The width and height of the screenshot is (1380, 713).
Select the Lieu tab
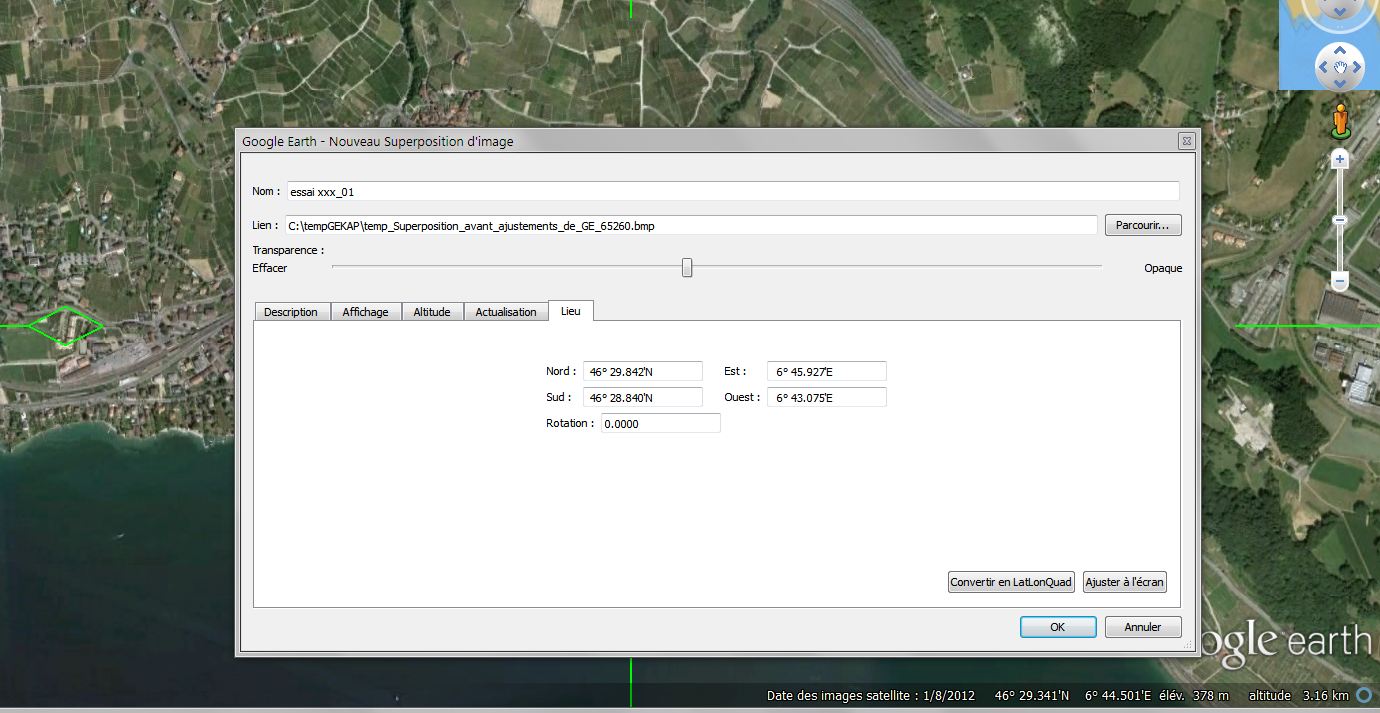tap(571, 311)
